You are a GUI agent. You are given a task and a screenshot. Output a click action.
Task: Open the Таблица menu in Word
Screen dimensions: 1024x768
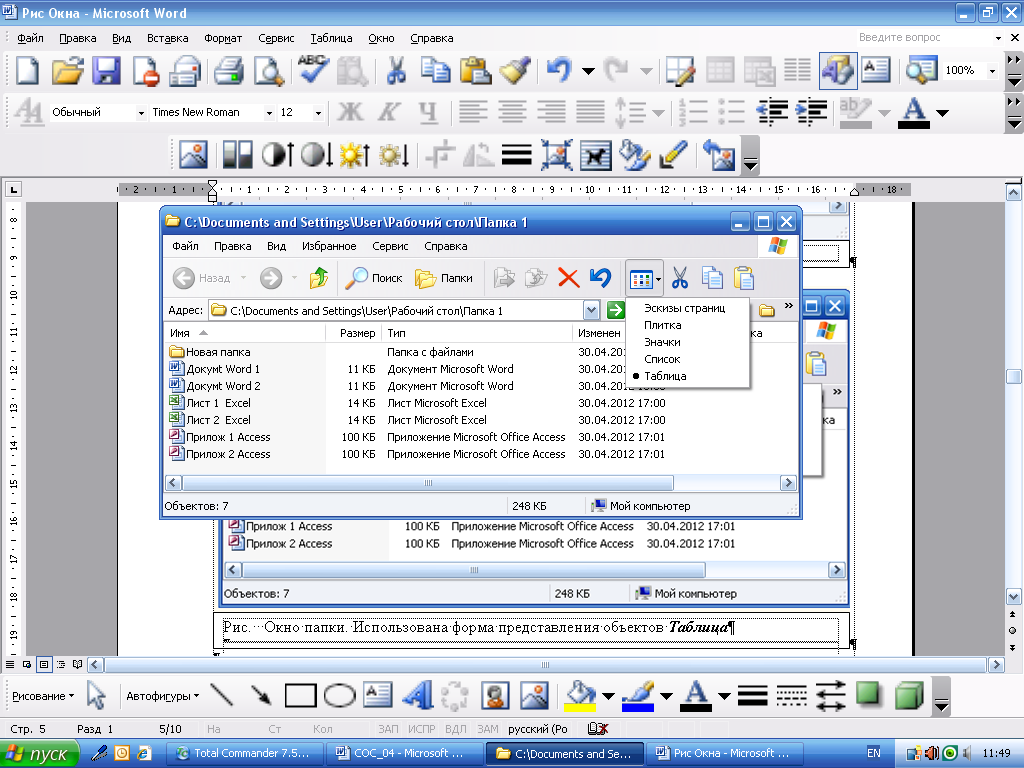(x=331, y=39)
